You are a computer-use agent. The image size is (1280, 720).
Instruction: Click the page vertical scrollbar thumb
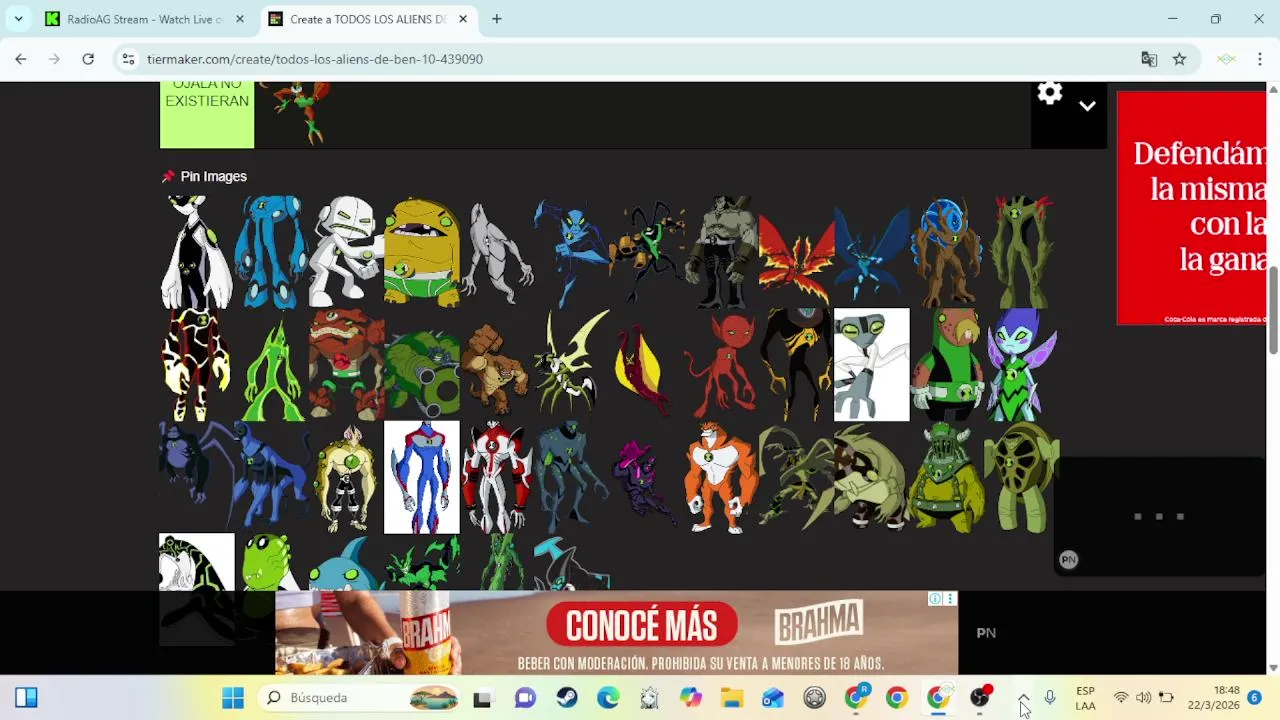pos(1273,310)
